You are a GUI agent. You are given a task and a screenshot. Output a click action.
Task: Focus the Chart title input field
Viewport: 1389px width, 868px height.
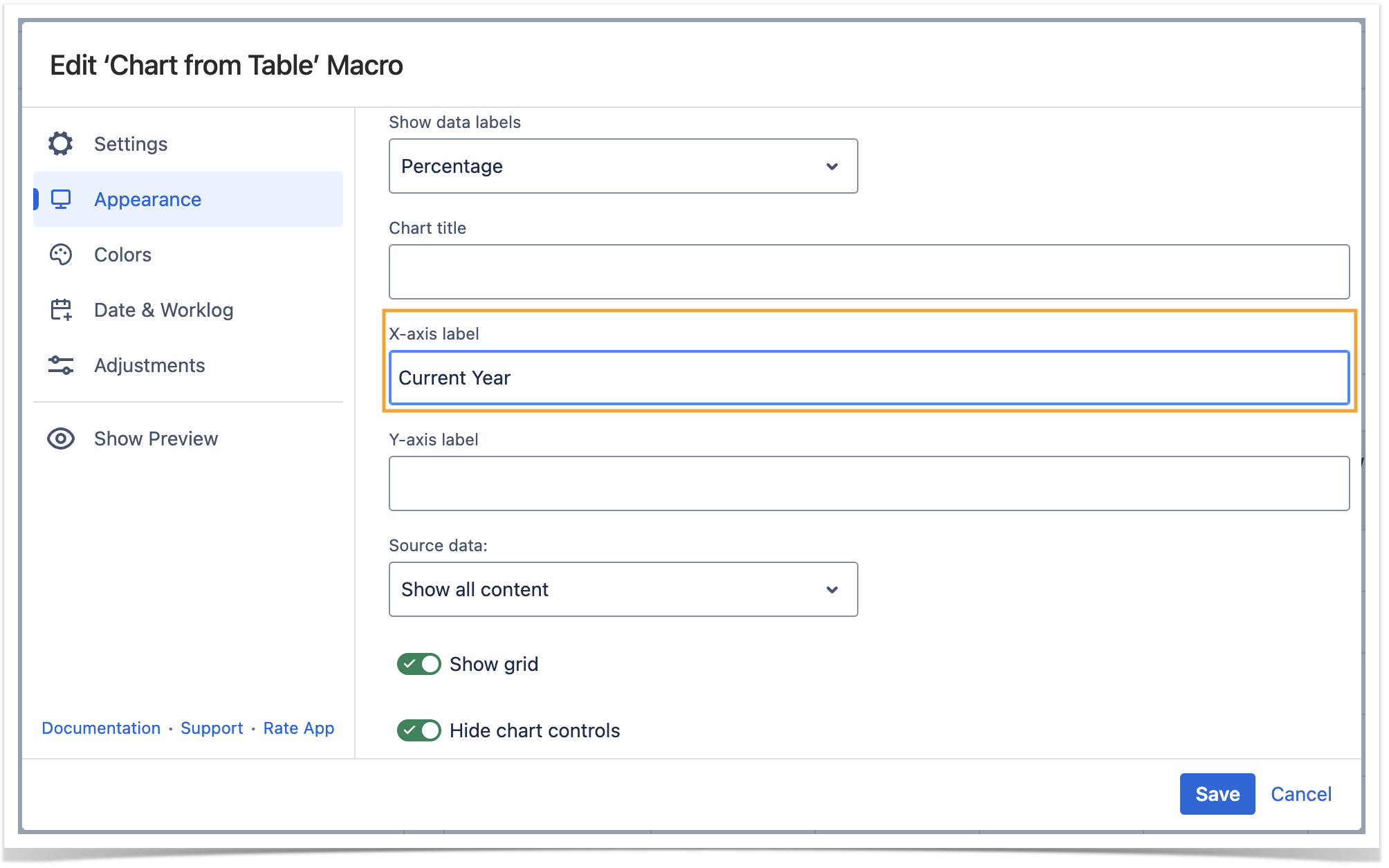(x=869, y=272)
